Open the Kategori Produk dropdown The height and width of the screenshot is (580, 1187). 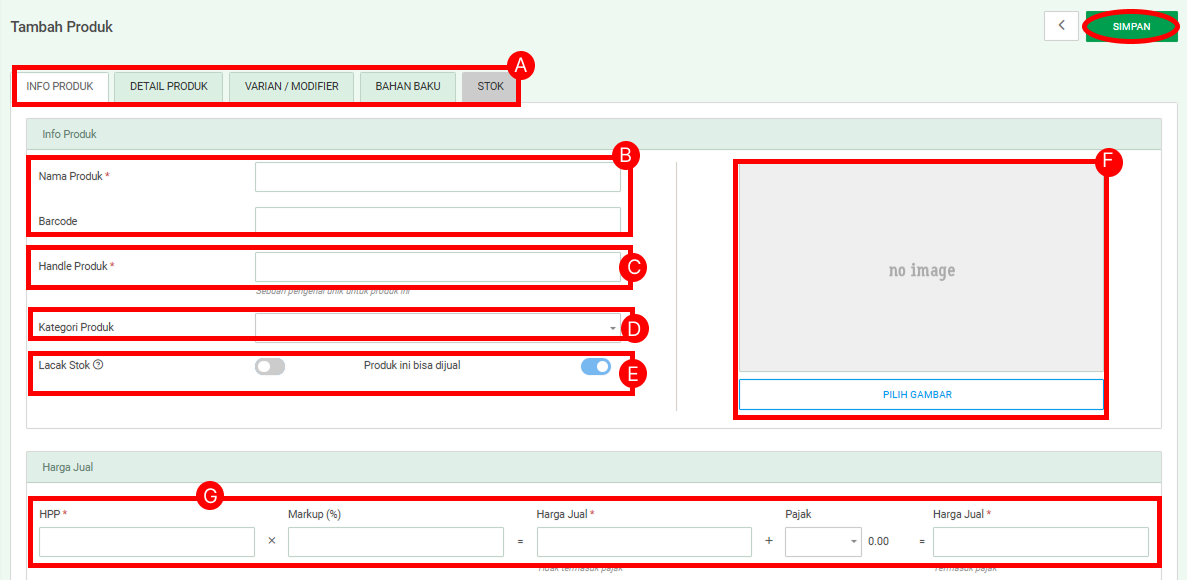(x=437, y=327)
